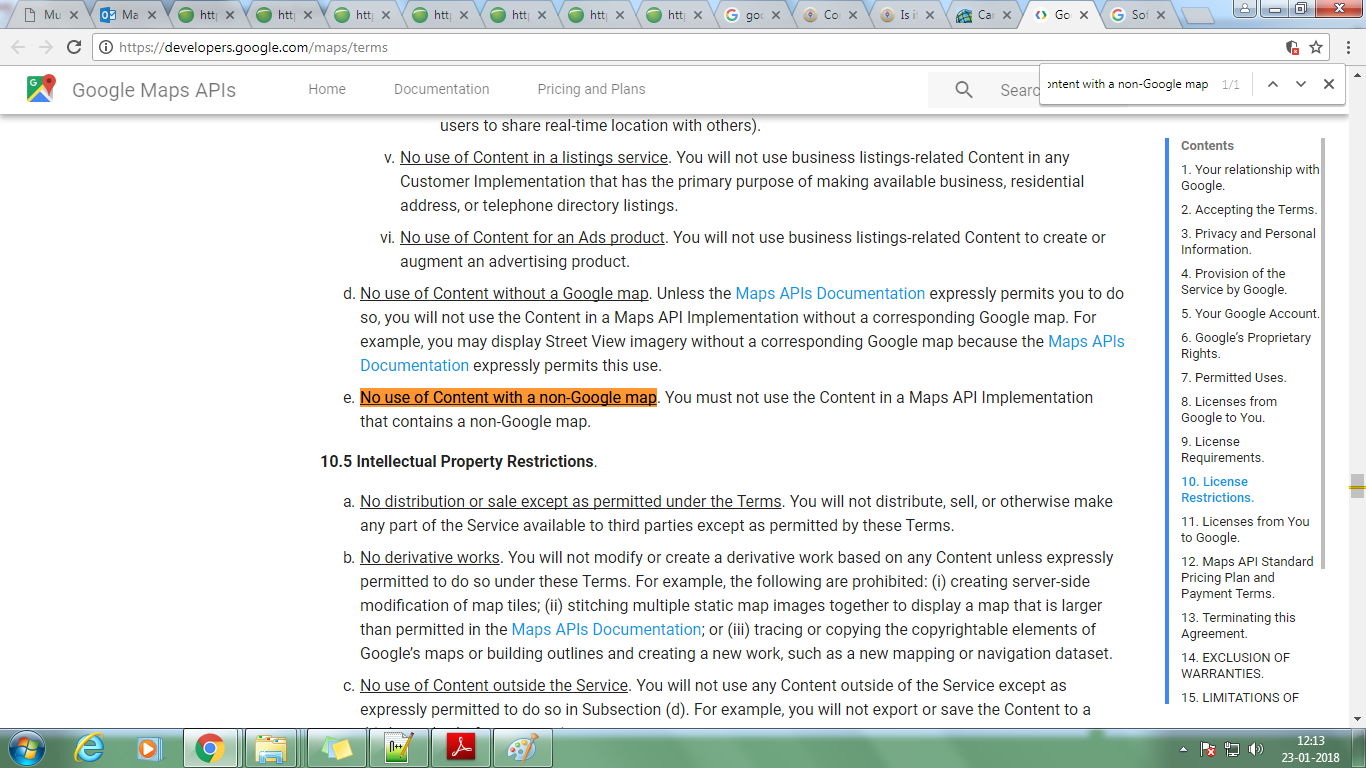Reload the current page
The image size is (1366, 768).
click(x=74, y=47)
